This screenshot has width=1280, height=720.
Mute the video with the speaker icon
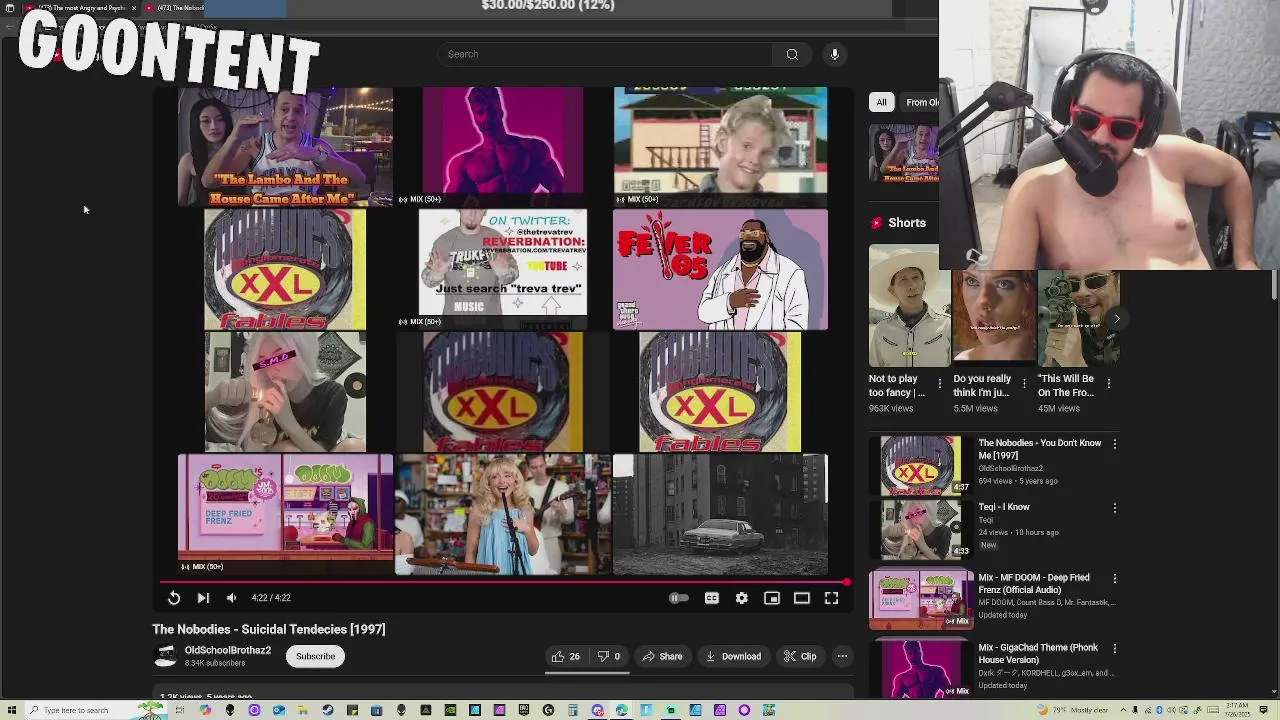[231, 598]
